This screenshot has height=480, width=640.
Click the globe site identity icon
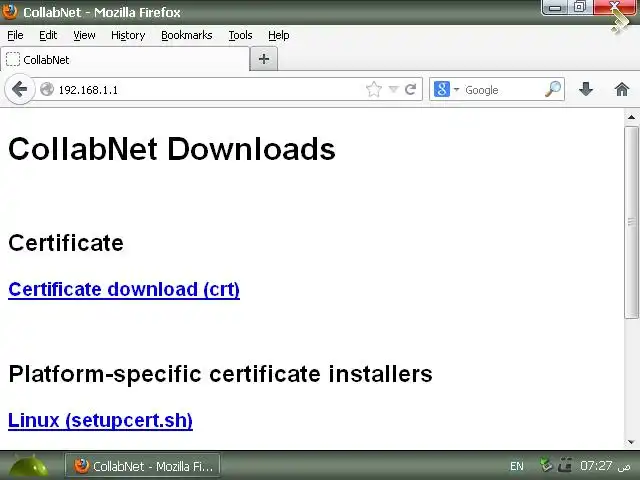tap(47, 89)
